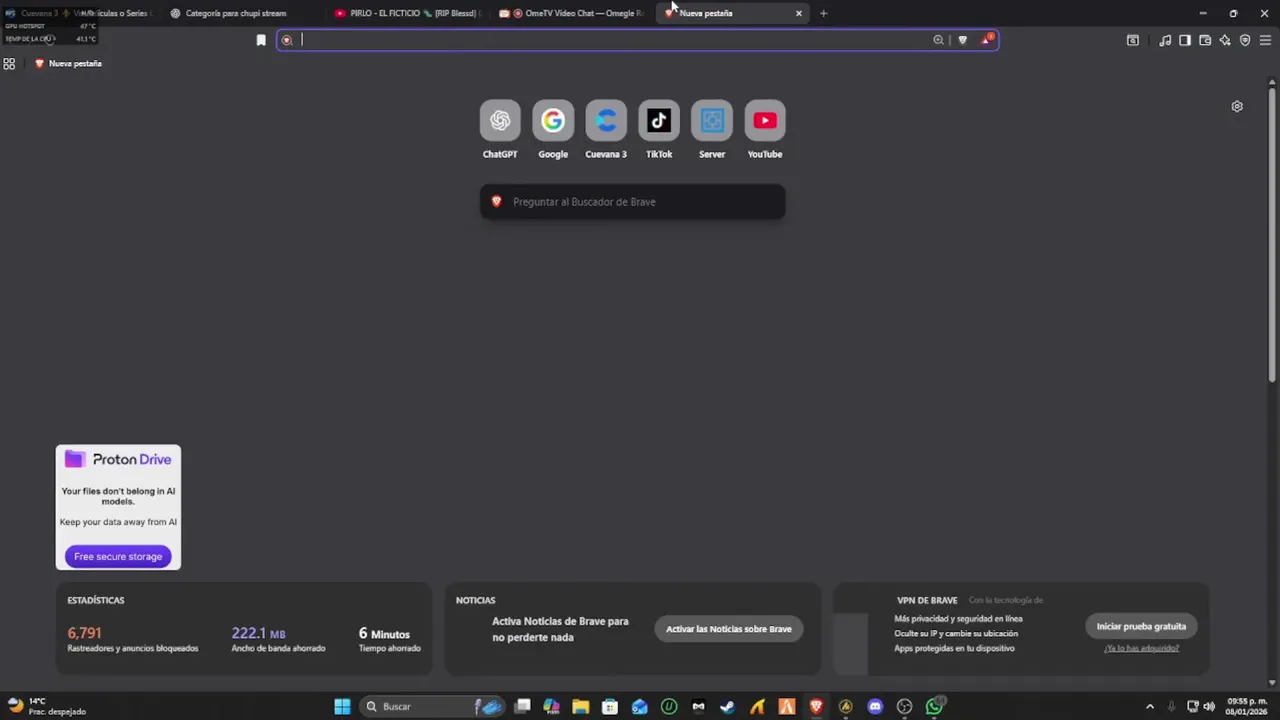Open the tab groups grid icon on bookmarks bar

9,63
